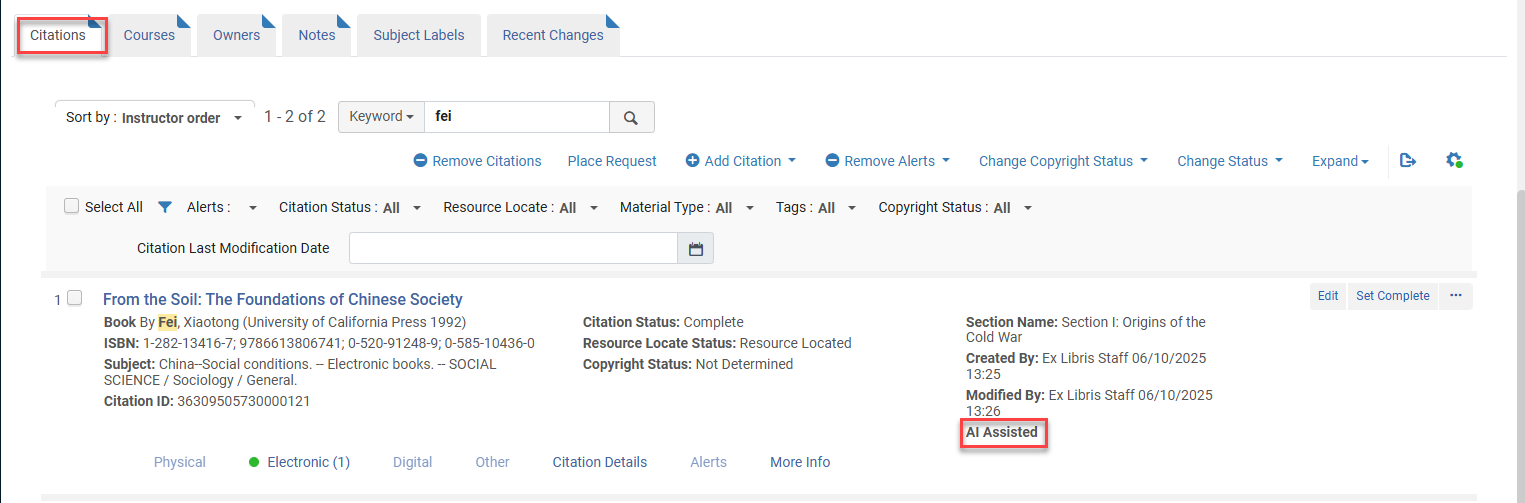Click the Edit button for the citation
The image size is (1525, 503).
1328,296
